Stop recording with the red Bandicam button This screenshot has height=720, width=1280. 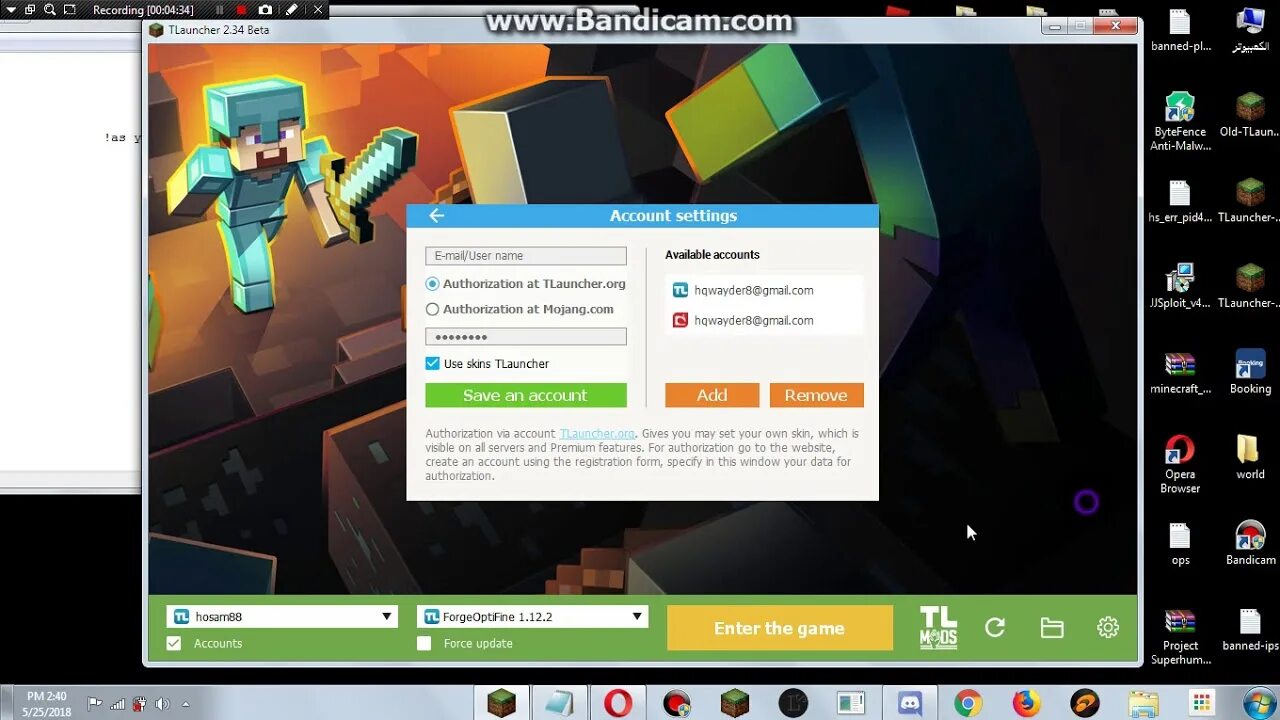[241, 10]
